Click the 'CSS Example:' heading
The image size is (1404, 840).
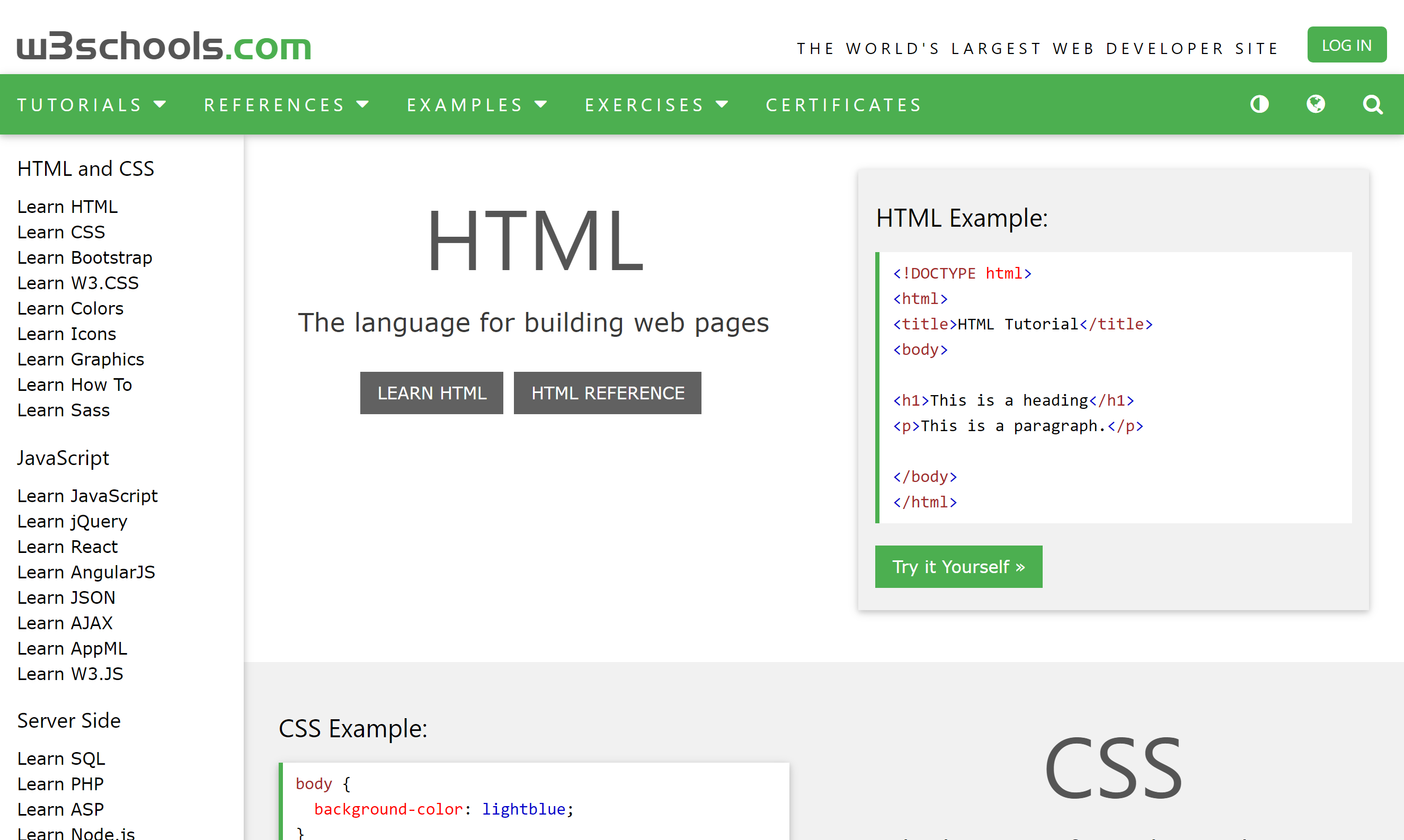[x=353, y=728]
